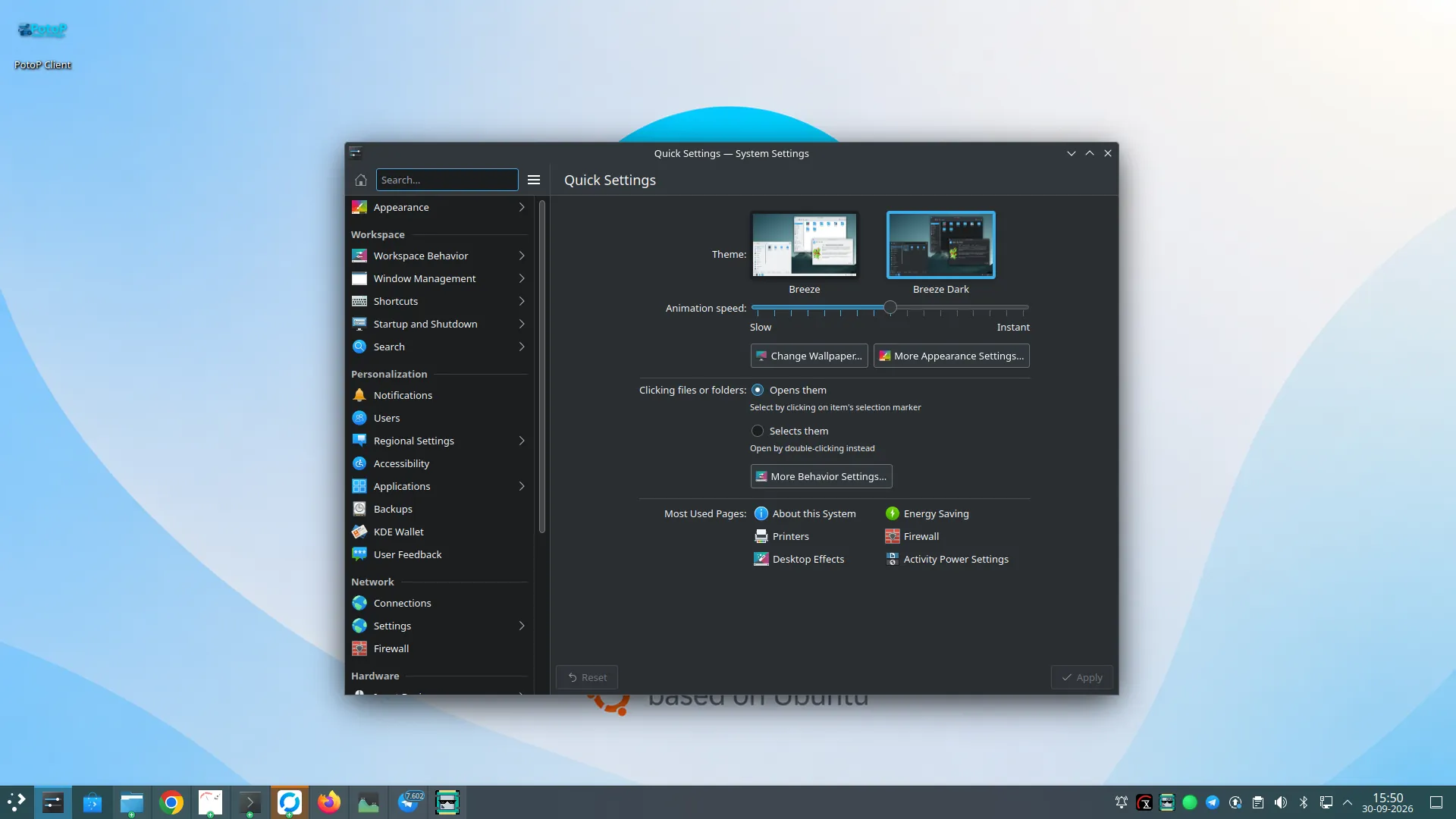Click the Change Wallpaper button
The image size is (1456, 819).
point(809,356)
